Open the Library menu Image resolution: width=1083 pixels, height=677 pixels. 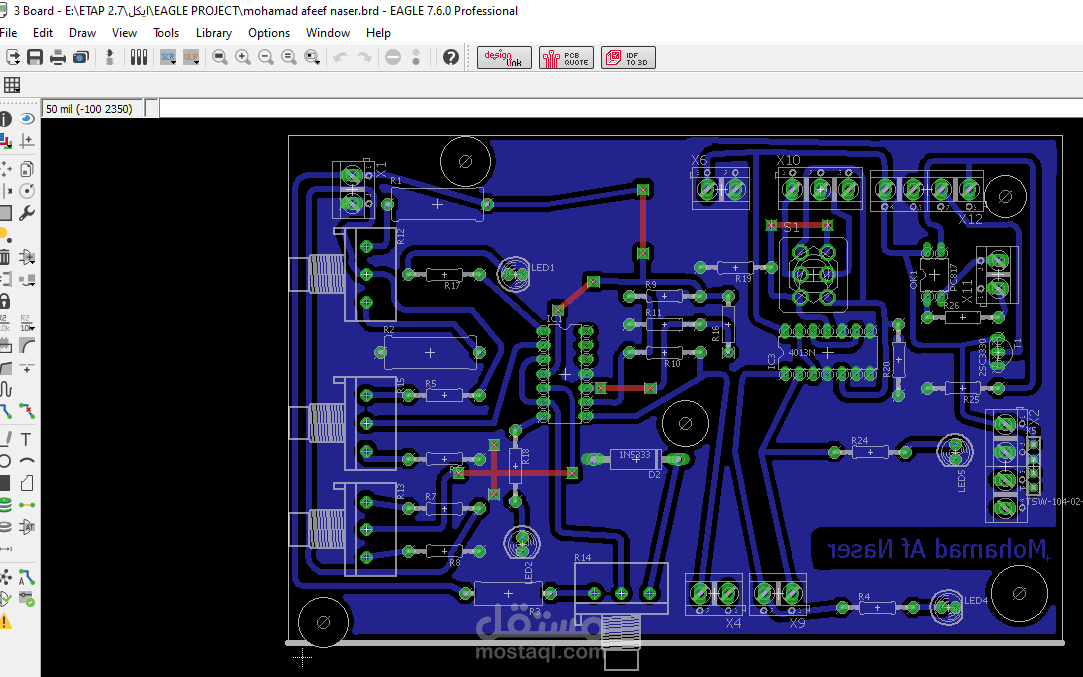pos(213,32)
